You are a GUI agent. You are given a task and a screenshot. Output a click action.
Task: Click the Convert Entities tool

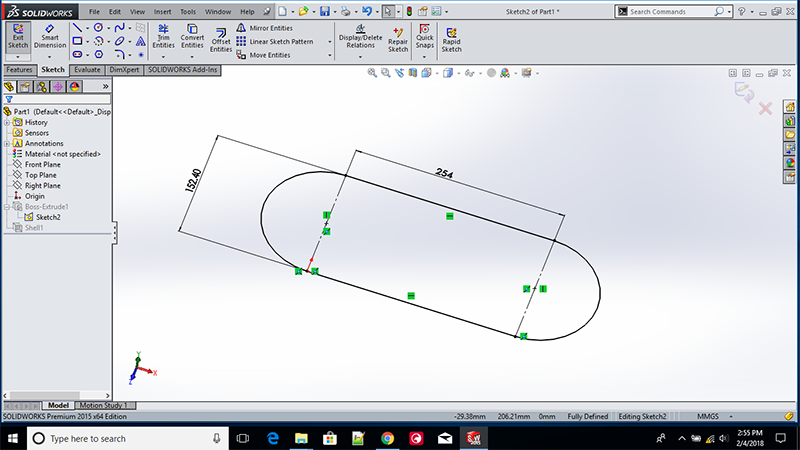[192, 36]
